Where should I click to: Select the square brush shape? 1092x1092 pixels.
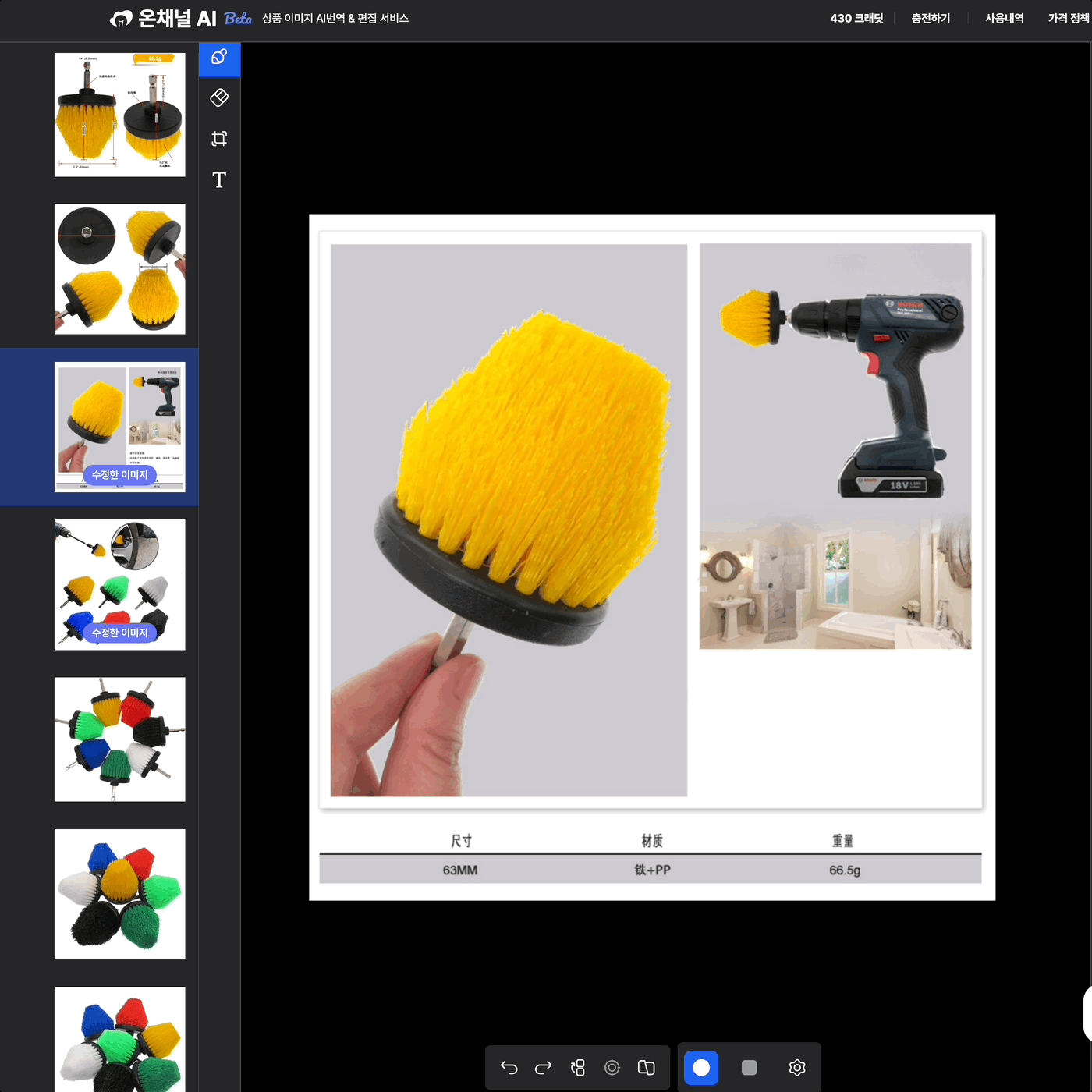pyautogui.click(x=749, y=1067)
